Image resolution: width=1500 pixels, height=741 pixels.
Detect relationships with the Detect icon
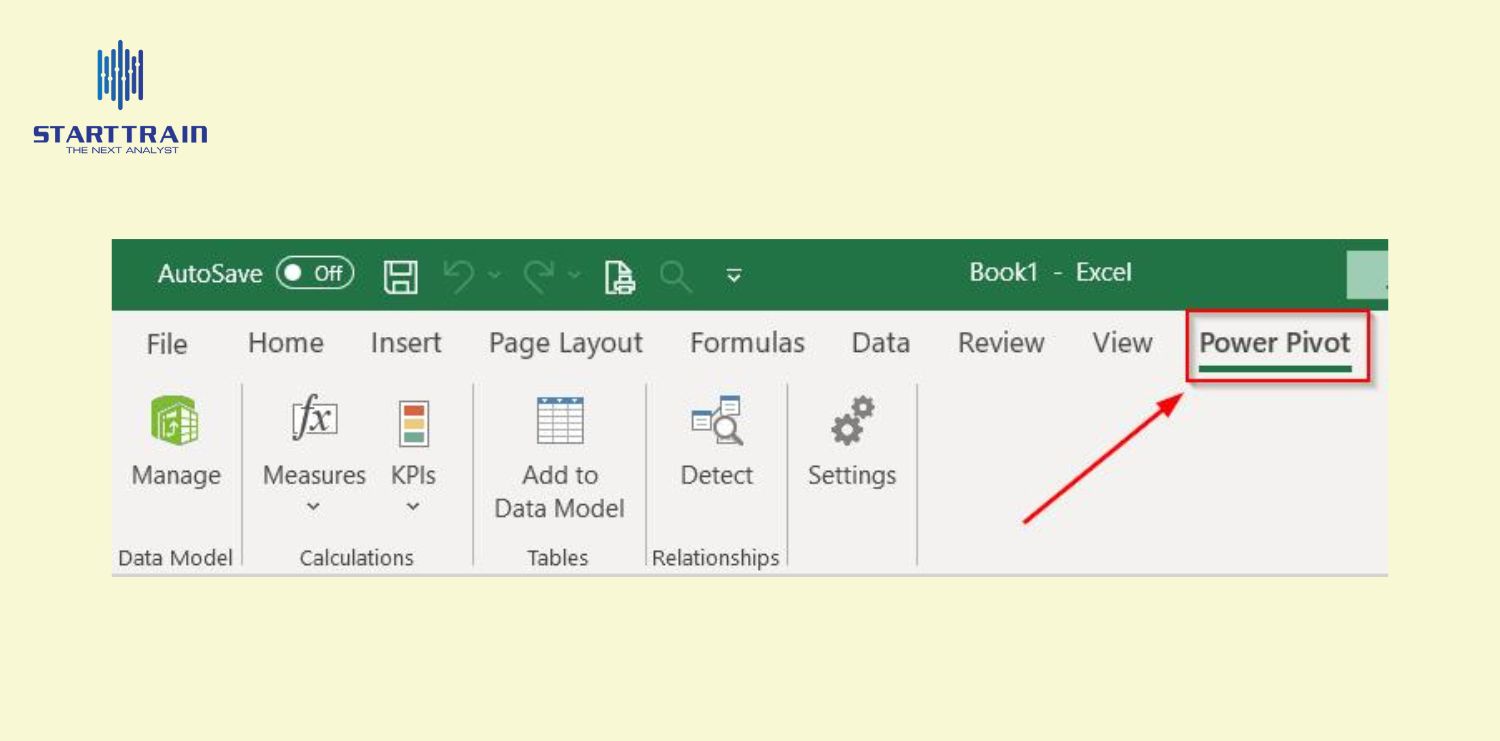[716, 421]
